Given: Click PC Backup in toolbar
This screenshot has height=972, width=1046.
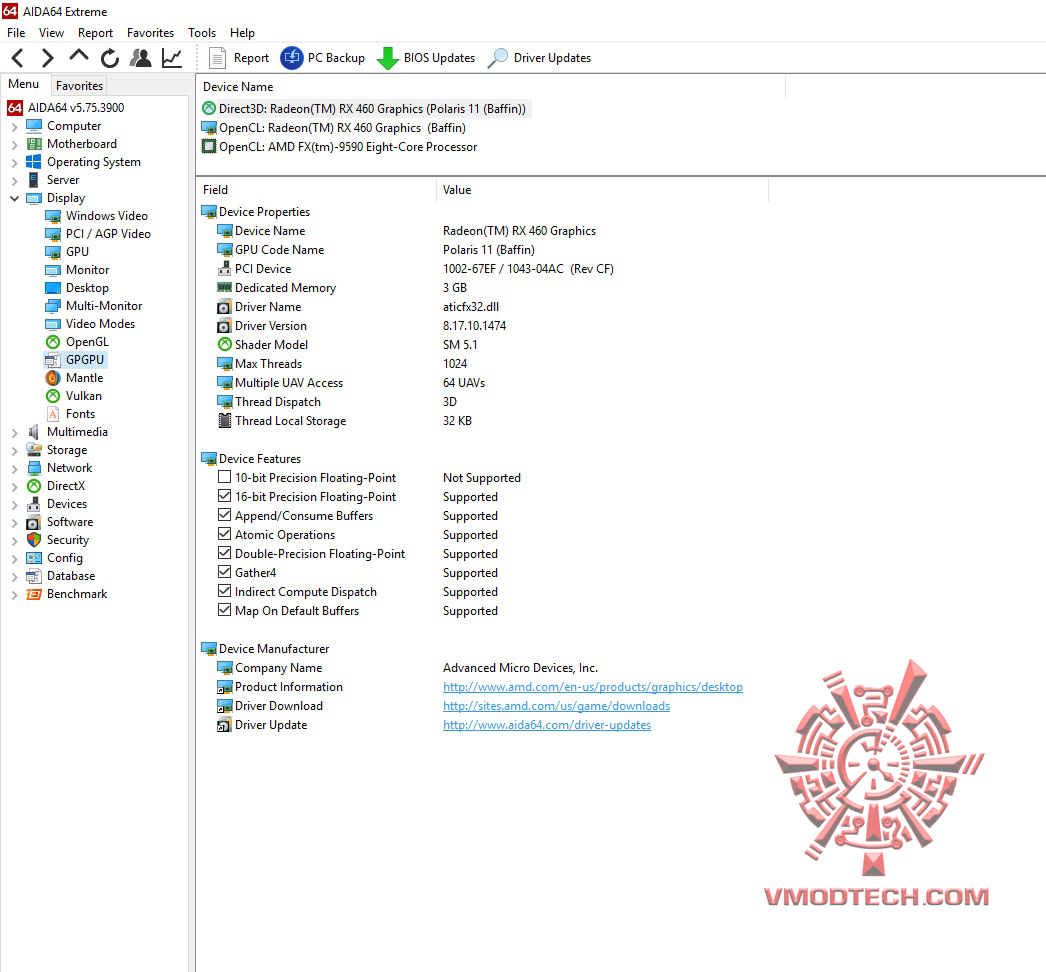Looking at the screenshot, I should (x=323, y=58).
